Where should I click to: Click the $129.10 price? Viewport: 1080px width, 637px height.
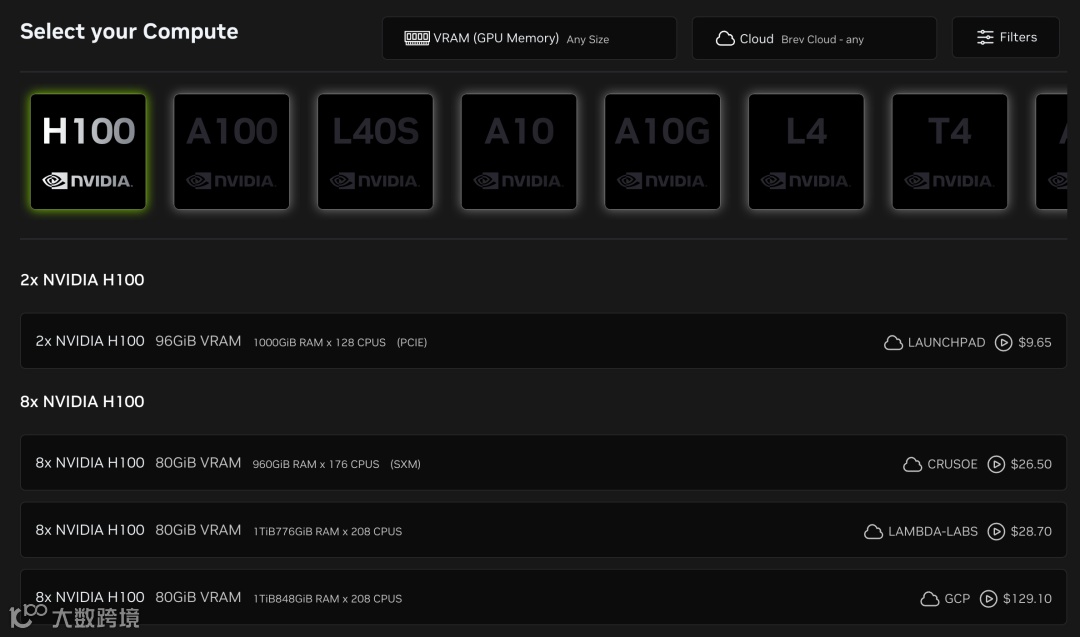pyautogui.click(x=1027, y=599)
